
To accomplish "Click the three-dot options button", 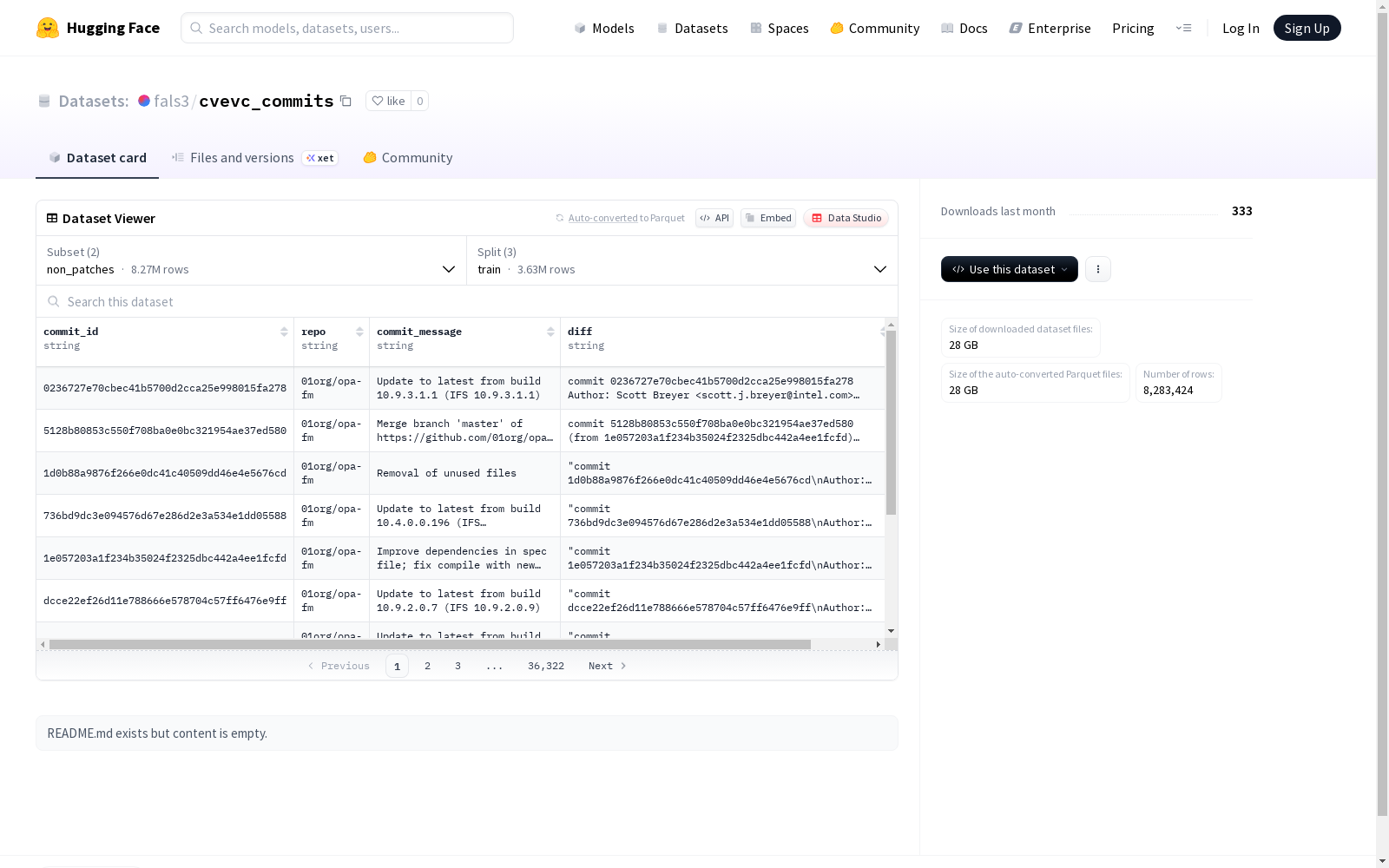I will 1098,269.
